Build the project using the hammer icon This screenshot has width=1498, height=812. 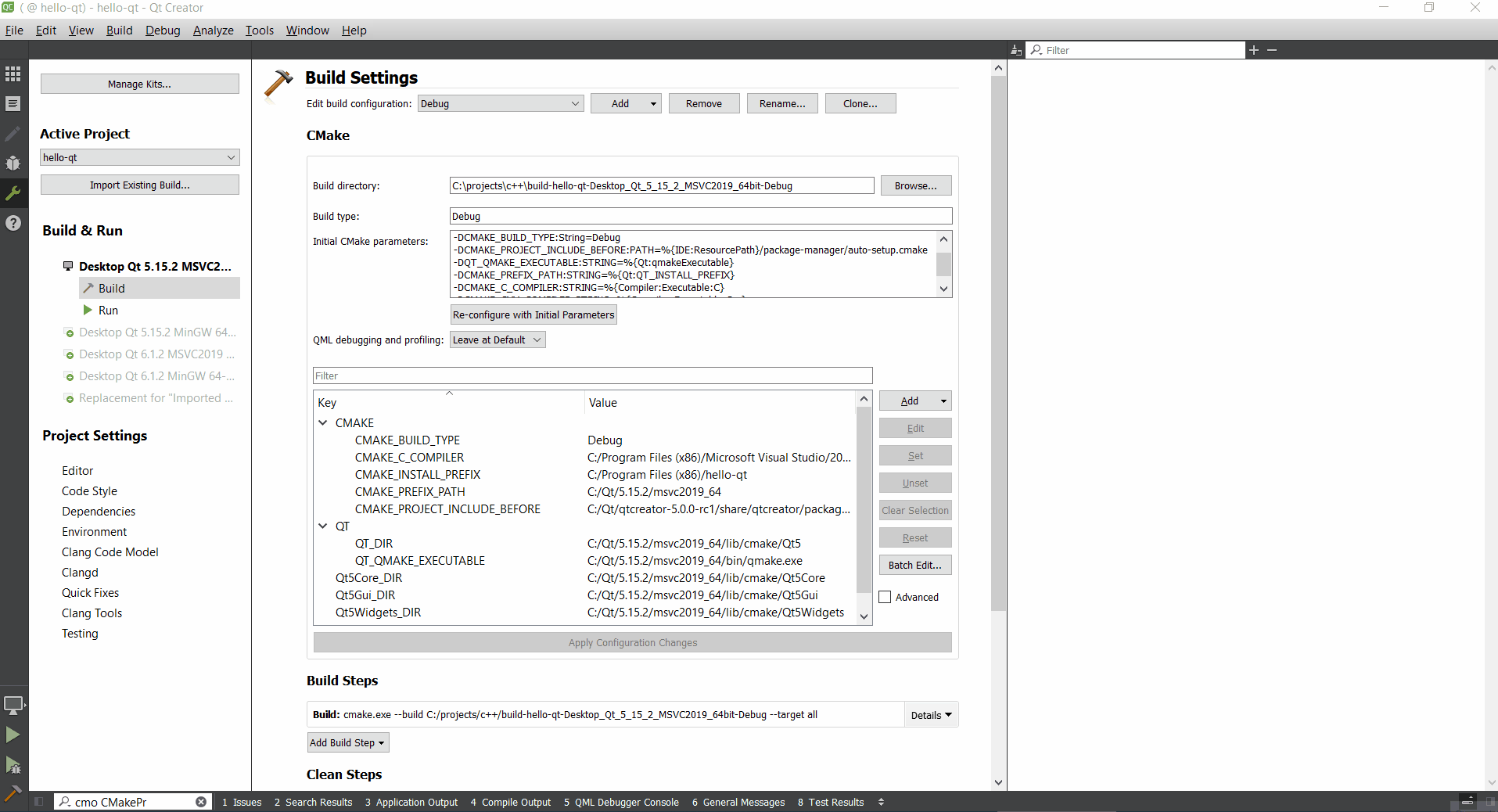click(13, 793)
